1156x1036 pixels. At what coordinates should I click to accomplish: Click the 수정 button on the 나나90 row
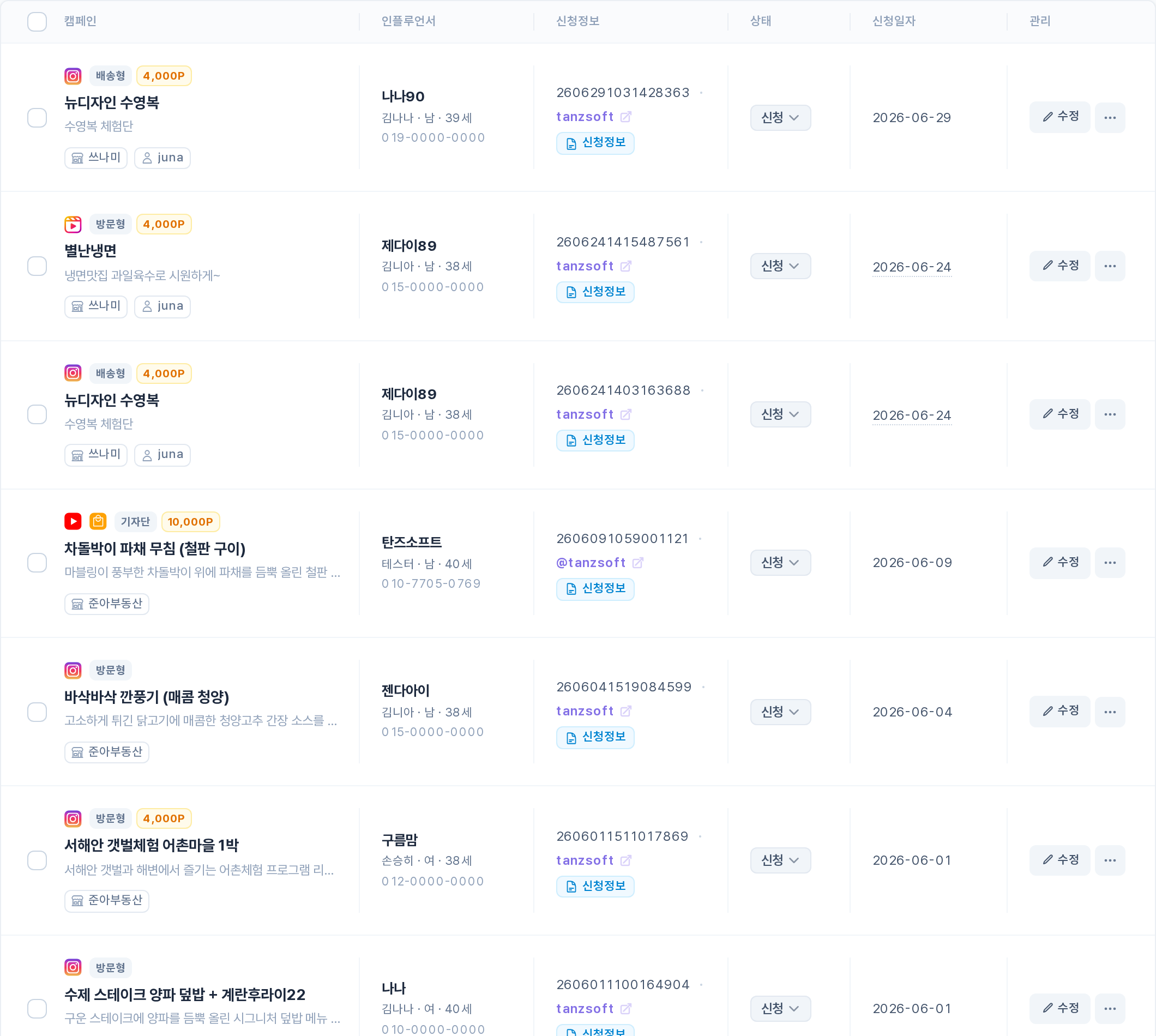[x=1060, y=117]
